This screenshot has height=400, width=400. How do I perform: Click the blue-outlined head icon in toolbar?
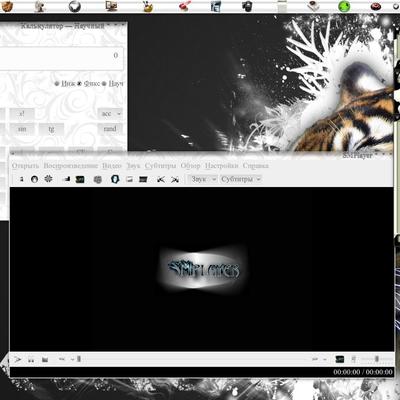pyautogui.click(x=115, y=179)
